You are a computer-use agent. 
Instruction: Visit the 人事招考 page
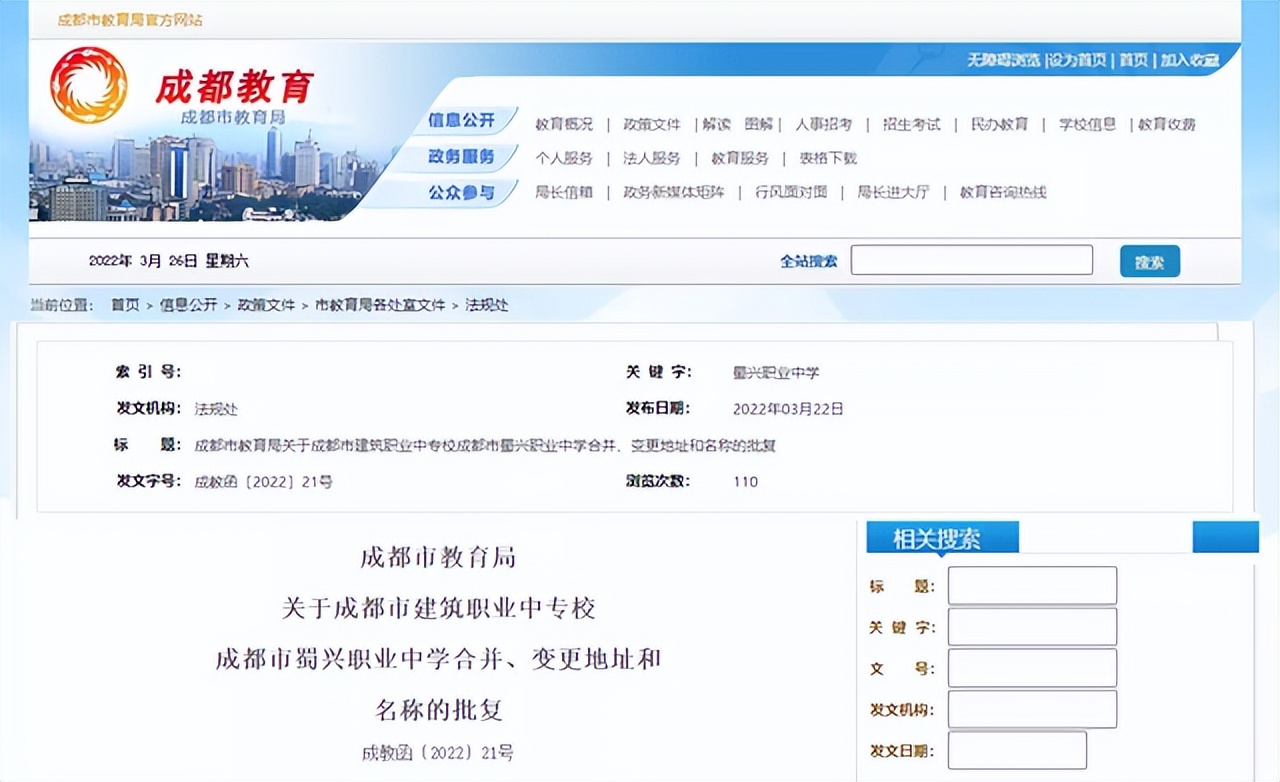point(824,125)
